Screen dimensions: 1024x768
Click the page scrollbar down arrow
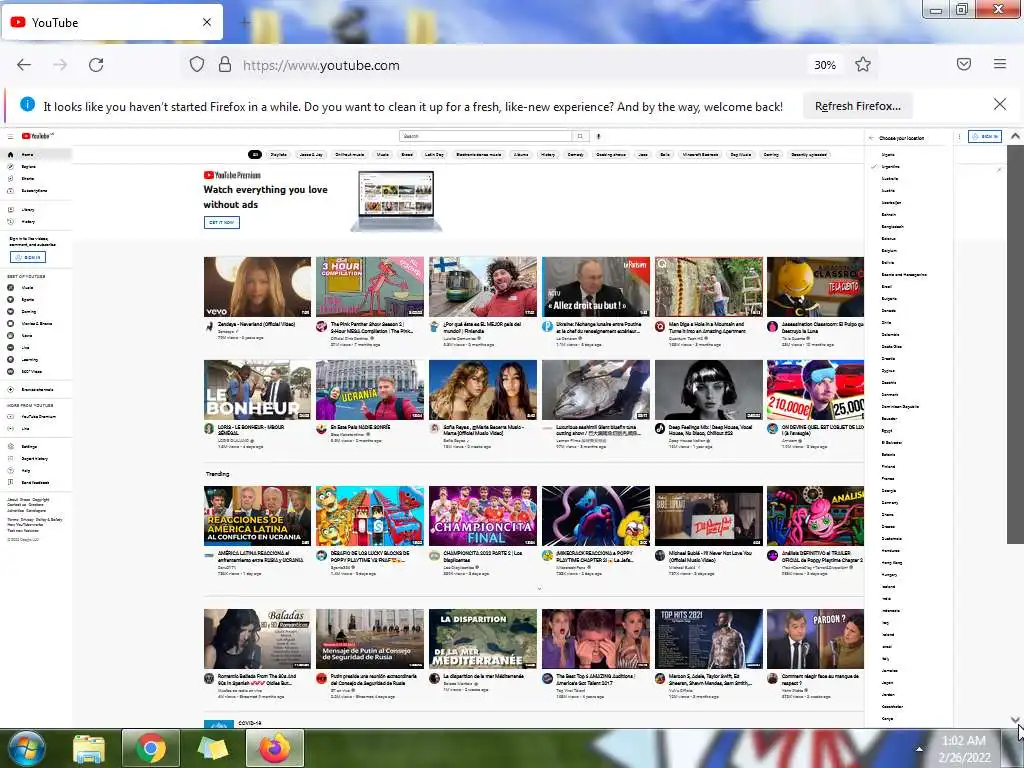(x=1015, y=719)
